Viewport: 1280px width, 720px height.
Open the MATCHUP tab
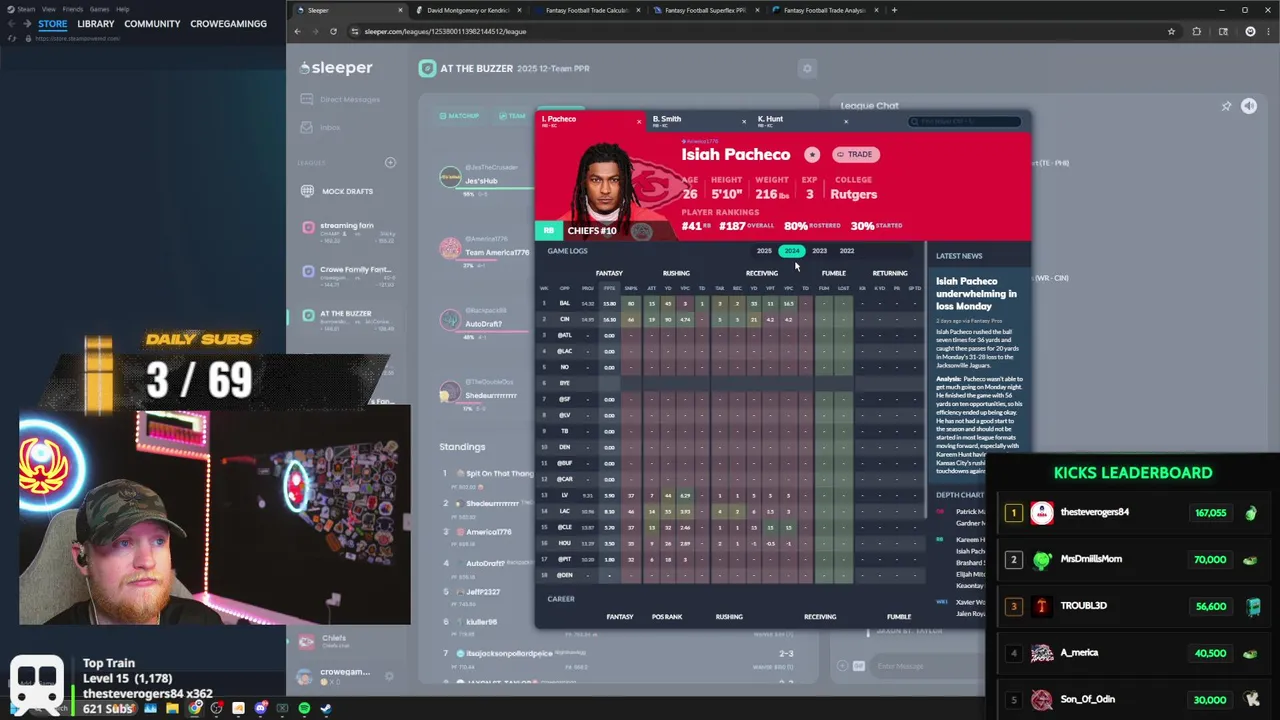[x=459, y=116]
